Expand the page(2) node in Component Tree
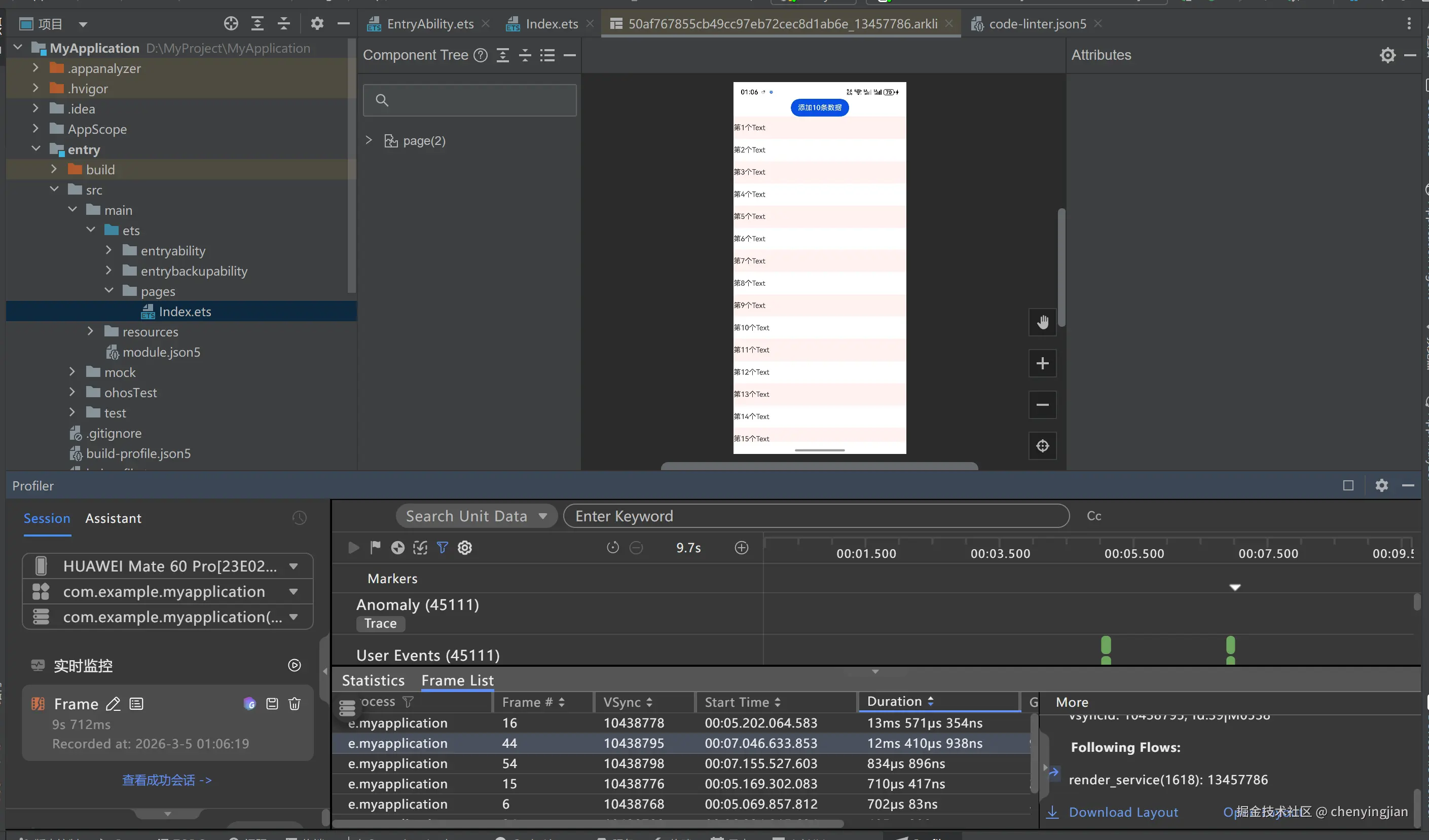Screen dimensions: 1429x840 (369, 140)
